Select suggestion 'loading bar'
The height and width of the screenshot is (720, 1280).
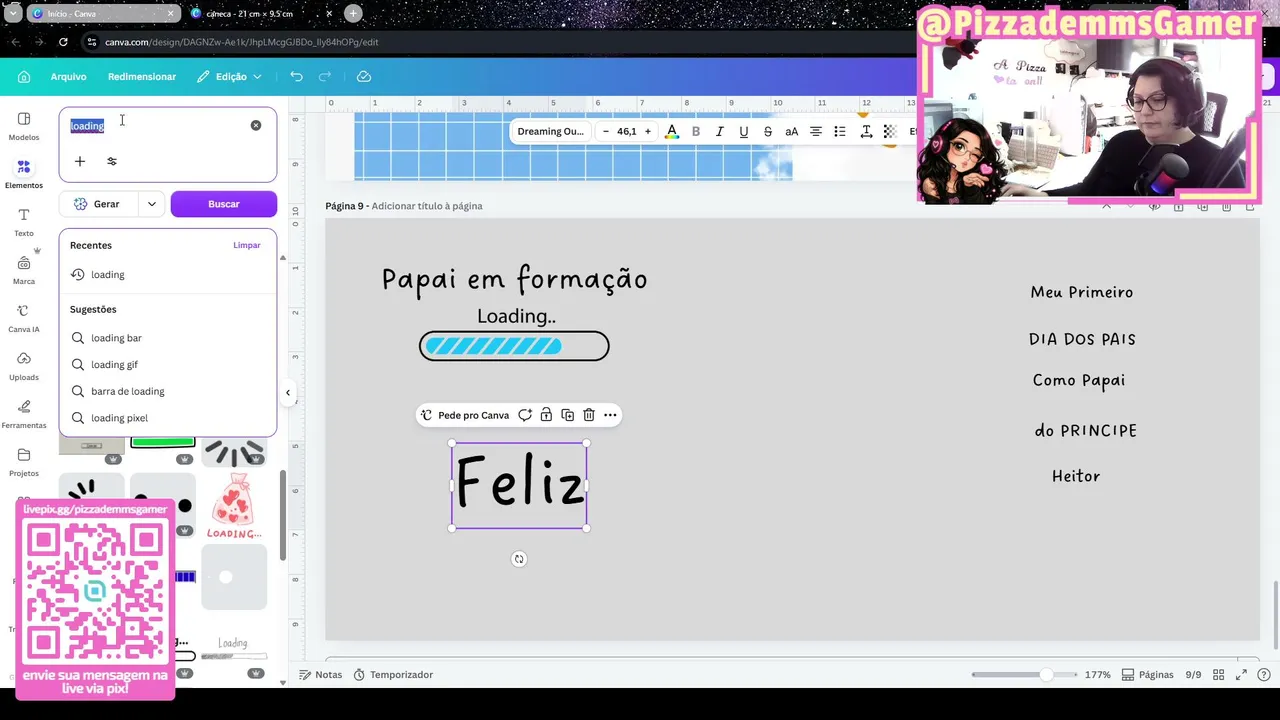[x=168, y=338]
